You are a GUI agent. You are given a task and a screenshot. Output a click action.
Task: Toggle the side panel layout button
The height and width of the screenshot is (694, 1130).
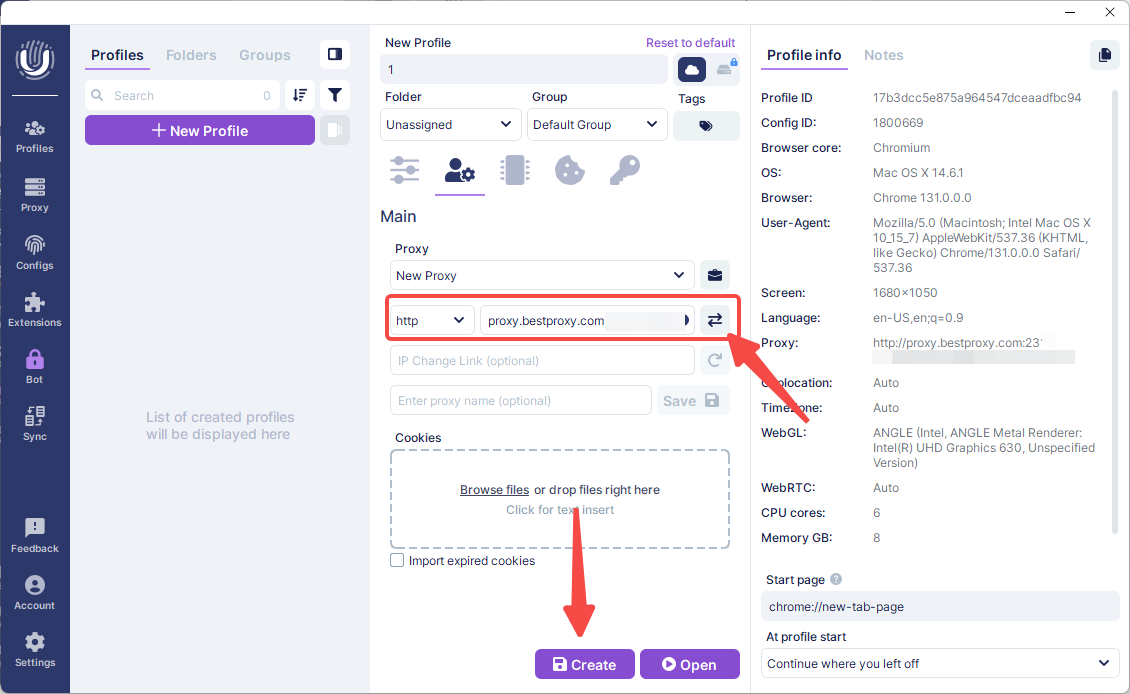tap(334, 55)
